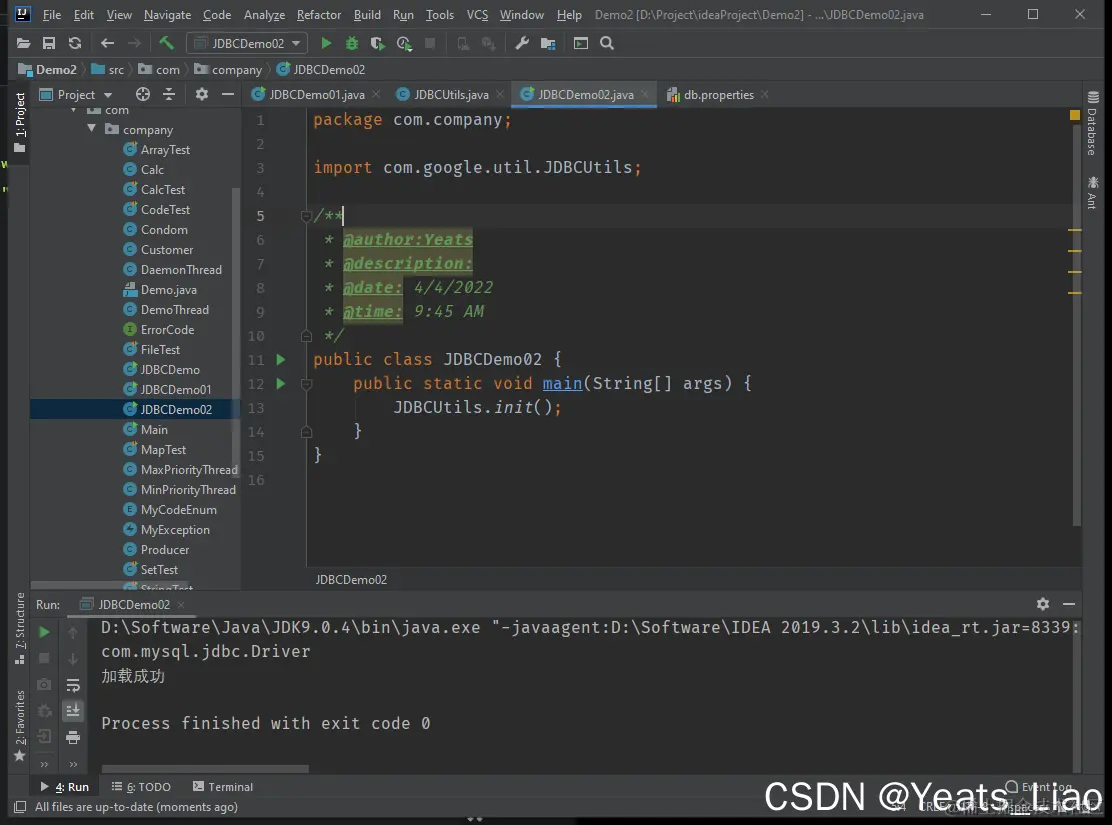1112x825 pixels.
Task: Click run gutter arrow beside main method
Action: (x=281, y=384)
